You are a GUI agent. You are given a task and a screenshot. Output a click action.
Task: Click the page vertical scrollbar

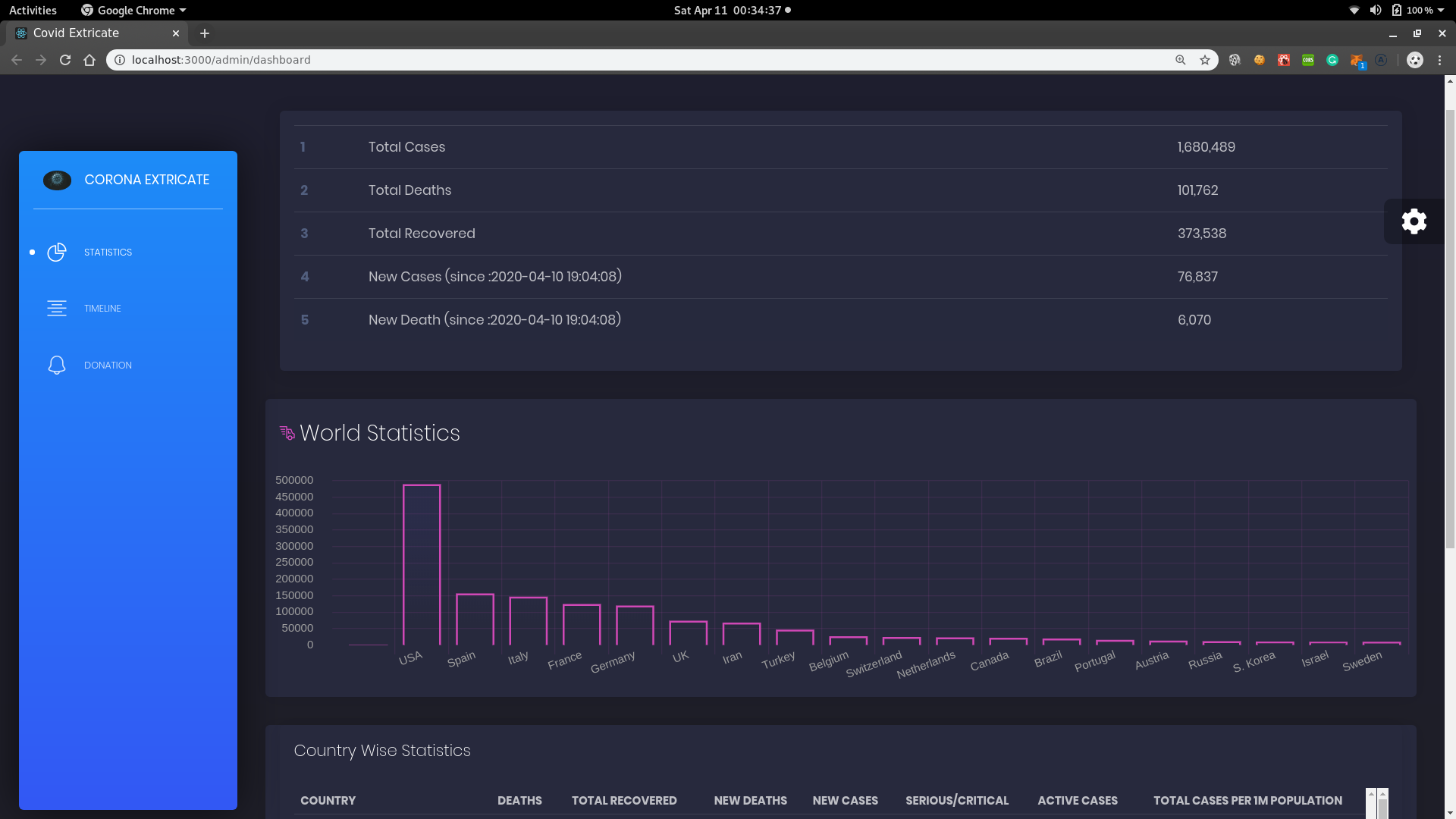(1450, 326)
